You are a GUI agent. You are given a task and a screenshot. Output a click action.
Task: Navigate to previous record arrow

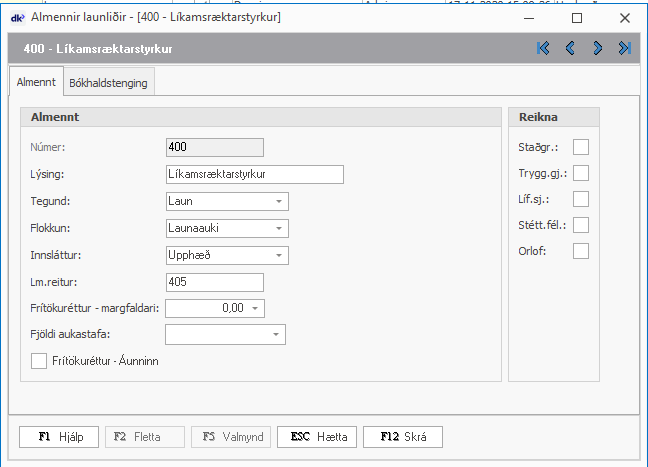coord(570,48)
